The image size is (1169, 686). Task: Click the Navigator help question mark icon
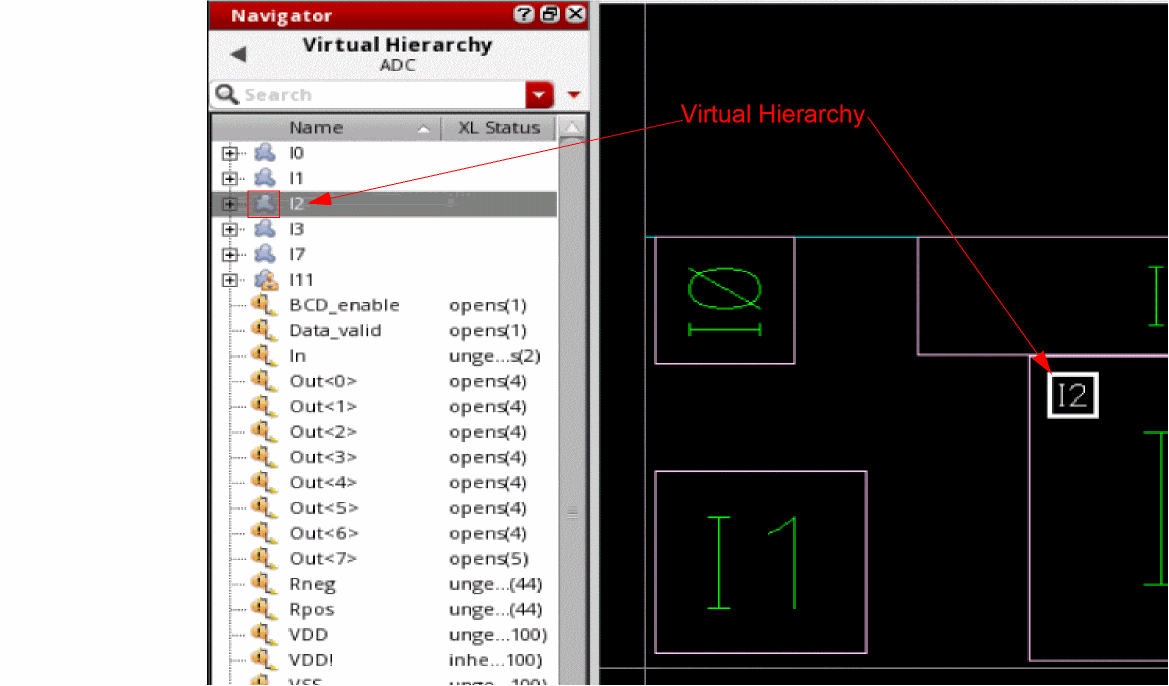point(524,14)
